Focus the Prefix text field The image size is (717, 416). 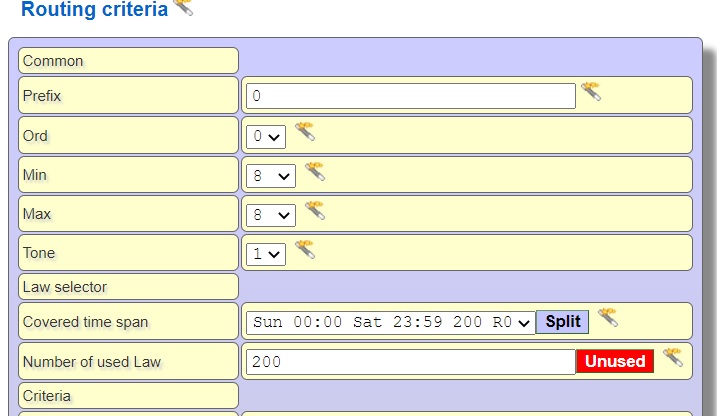(410, 96)
